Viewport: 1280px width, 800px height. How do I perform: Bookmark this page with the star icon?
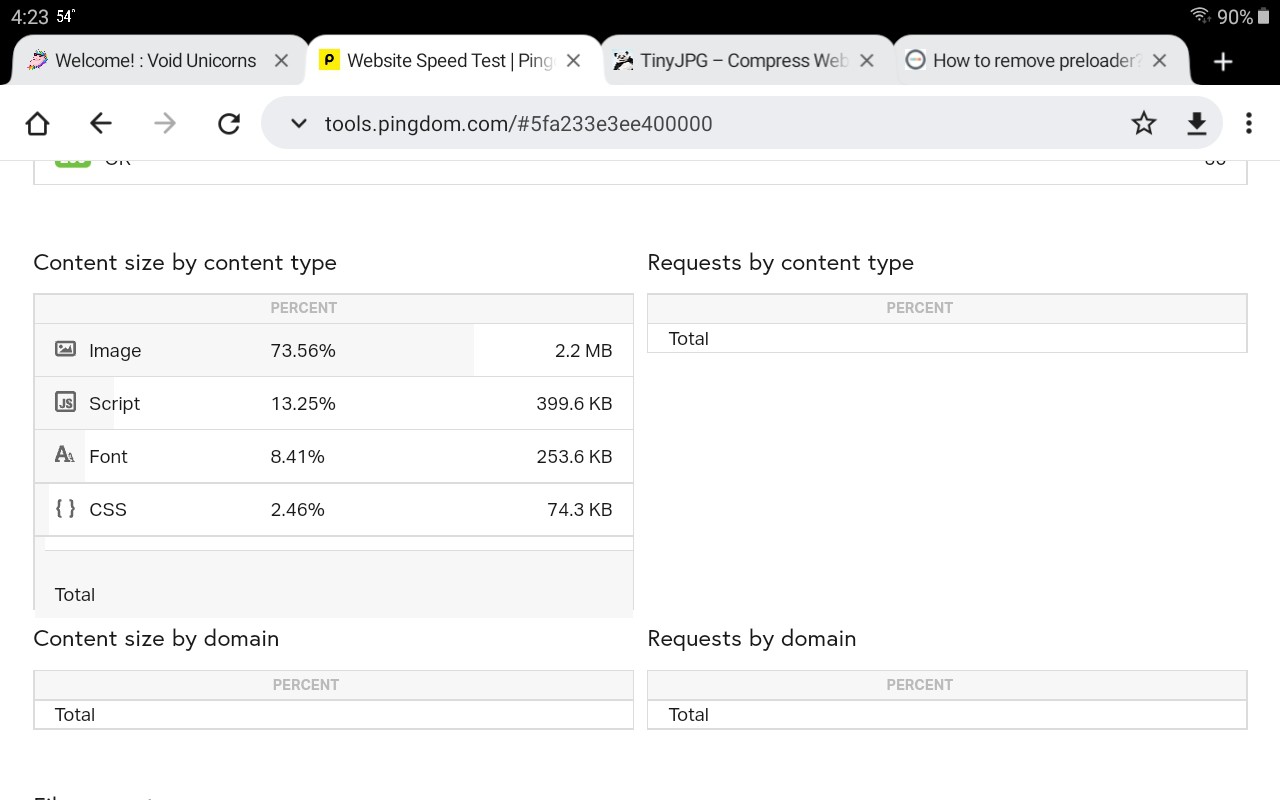coord(1143,123)
